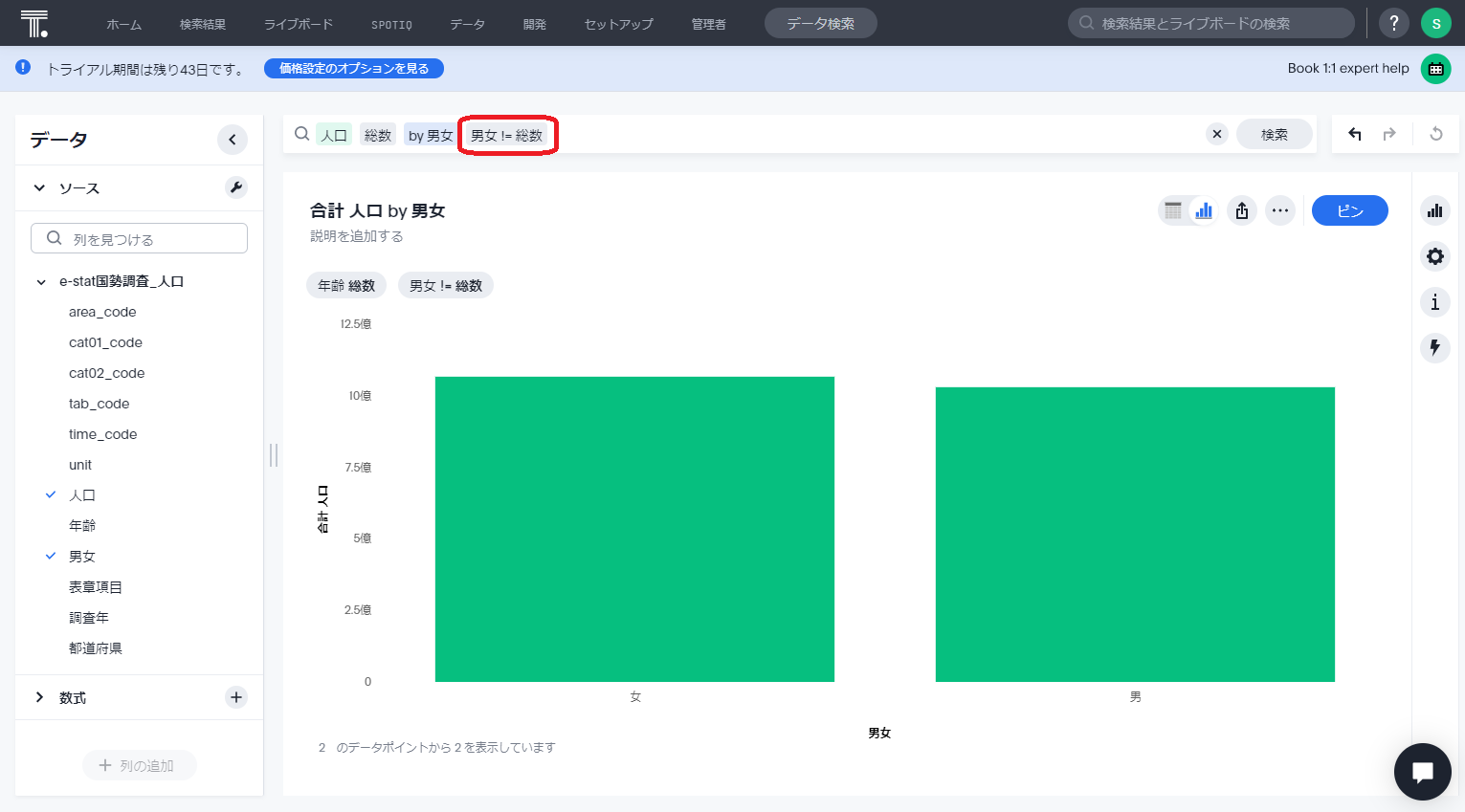Open the share options for this chart
1465x812 pixels.
(1242, 210)
